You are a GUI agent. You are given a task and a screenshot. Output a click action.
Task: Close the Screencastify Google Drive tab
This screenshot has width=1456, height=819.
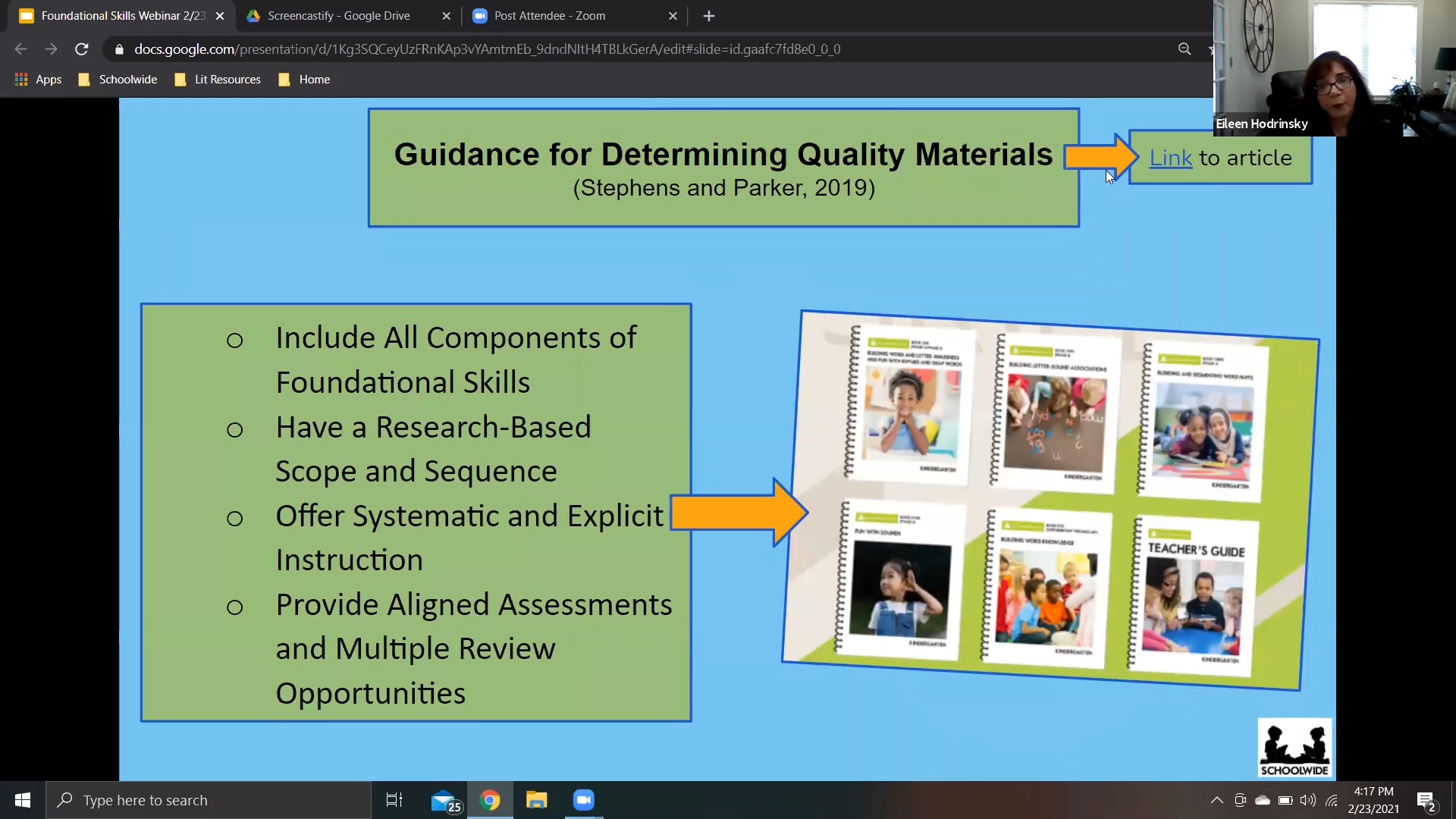[446, 16]
